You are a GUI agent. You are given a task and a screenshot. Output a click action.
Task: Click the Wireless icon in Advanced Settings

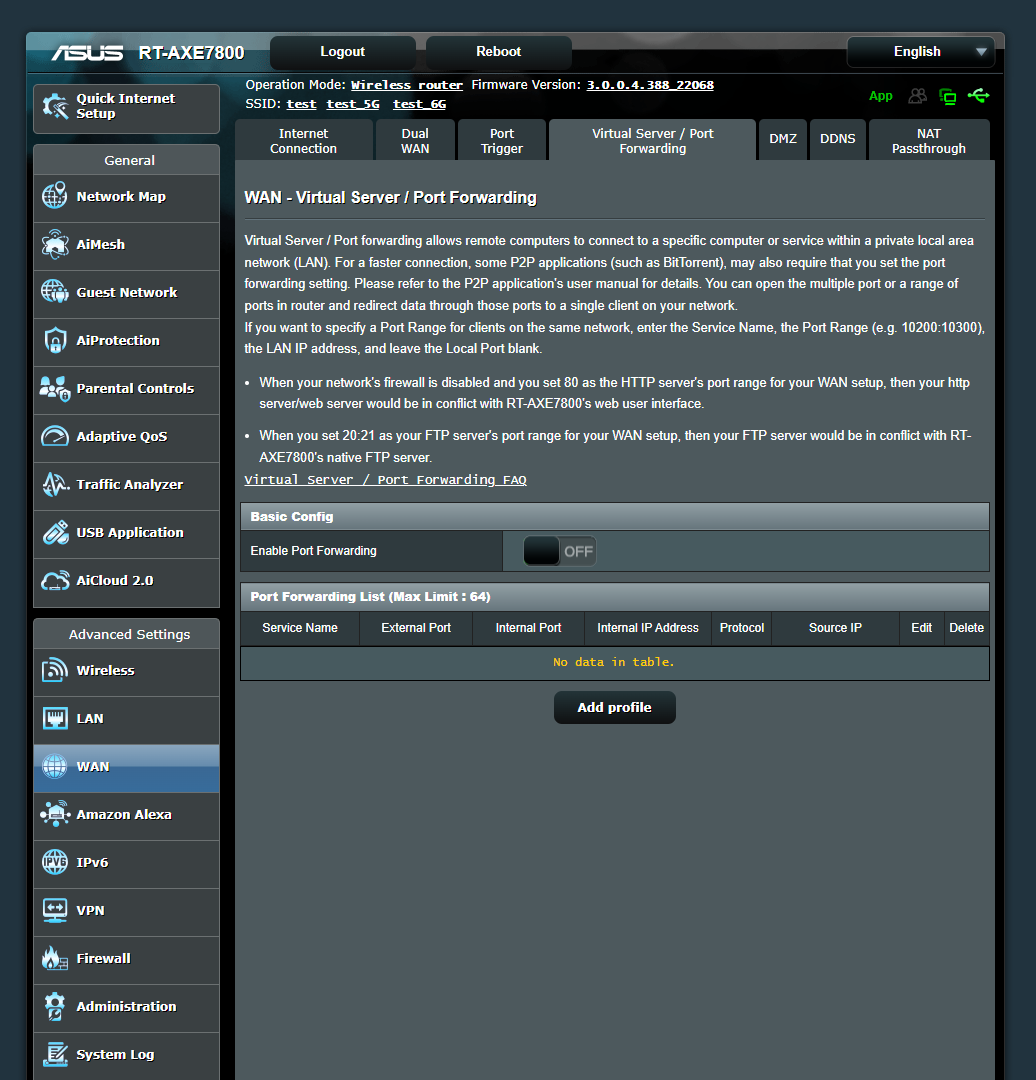[x=55, y=670]
